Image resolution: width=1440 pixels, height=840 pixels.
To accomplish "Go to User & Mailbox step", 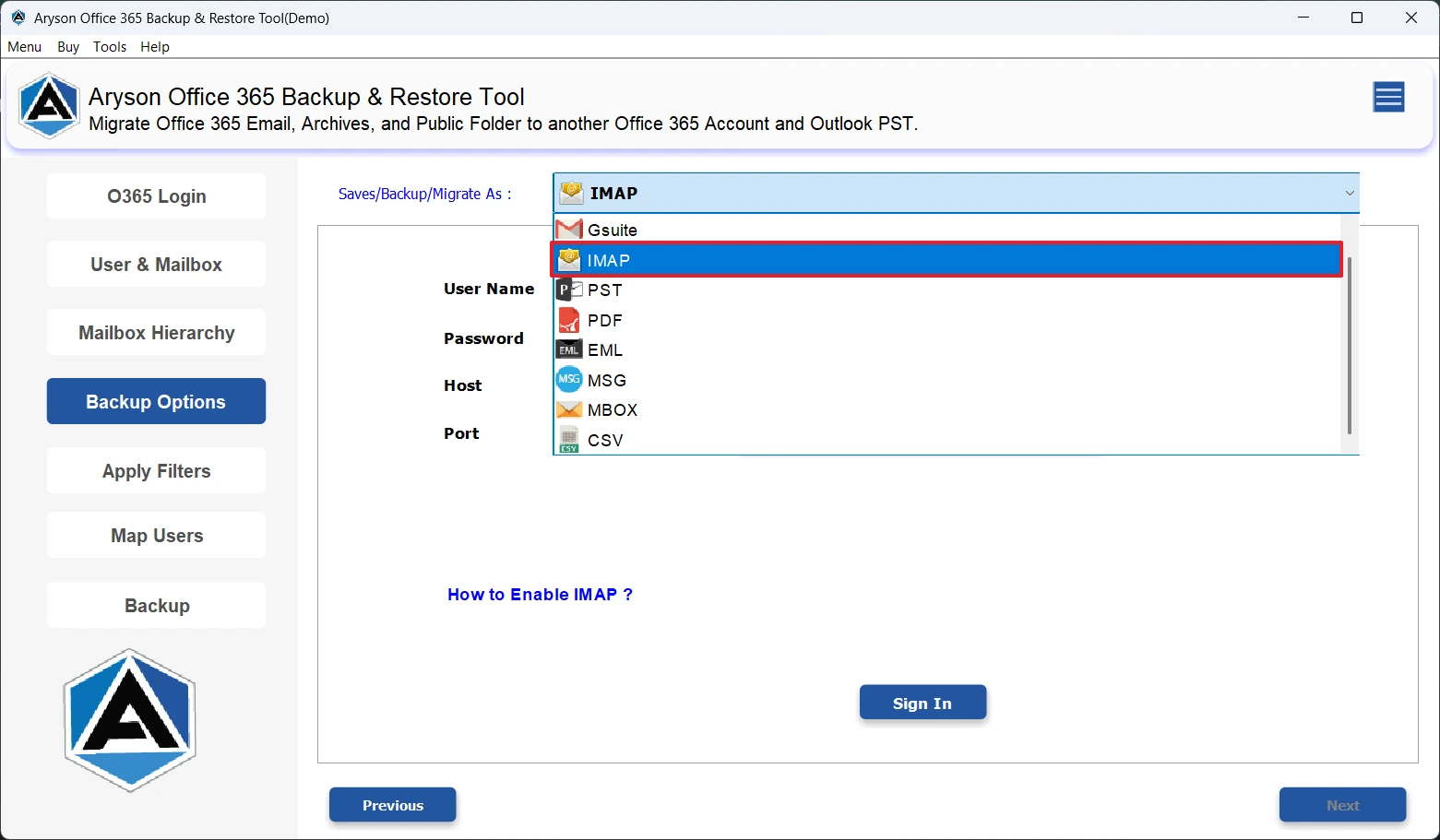I will 156,264.
